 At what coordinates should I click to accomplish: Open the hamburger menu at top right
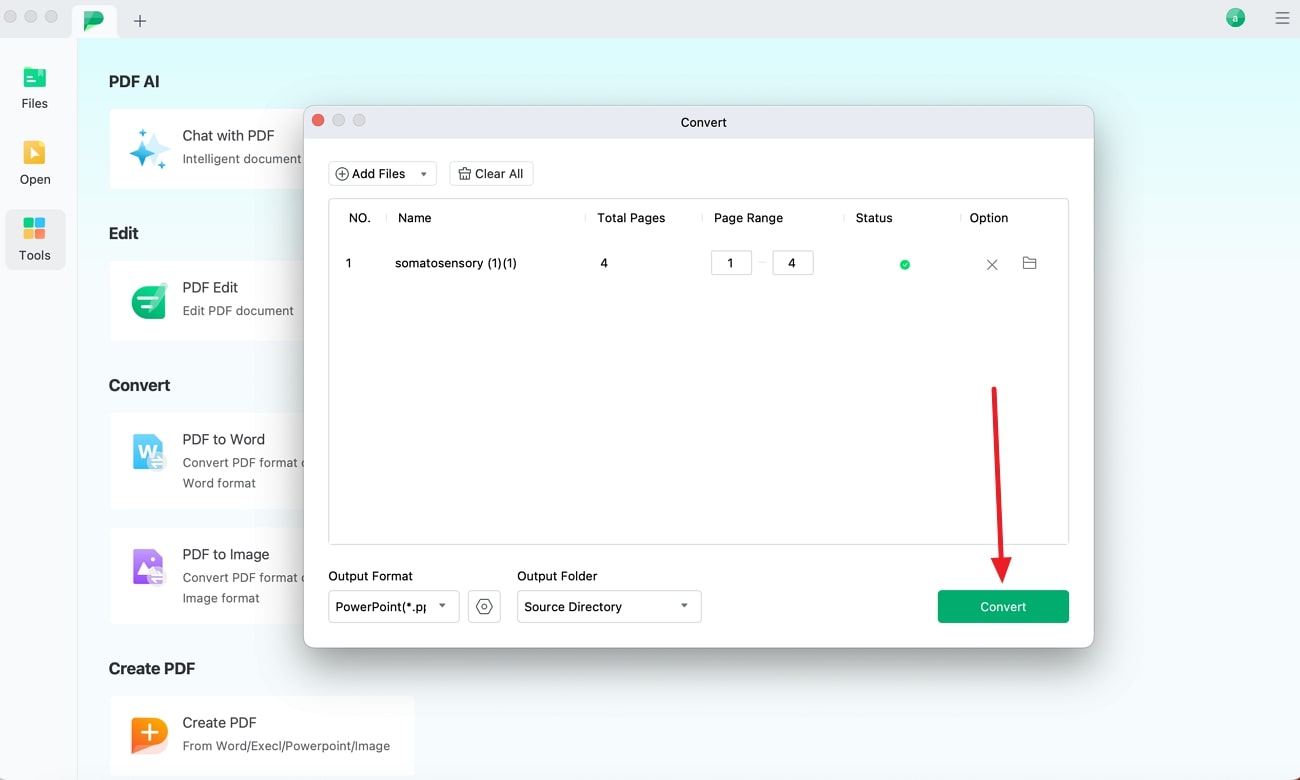tap(1282, 18)
